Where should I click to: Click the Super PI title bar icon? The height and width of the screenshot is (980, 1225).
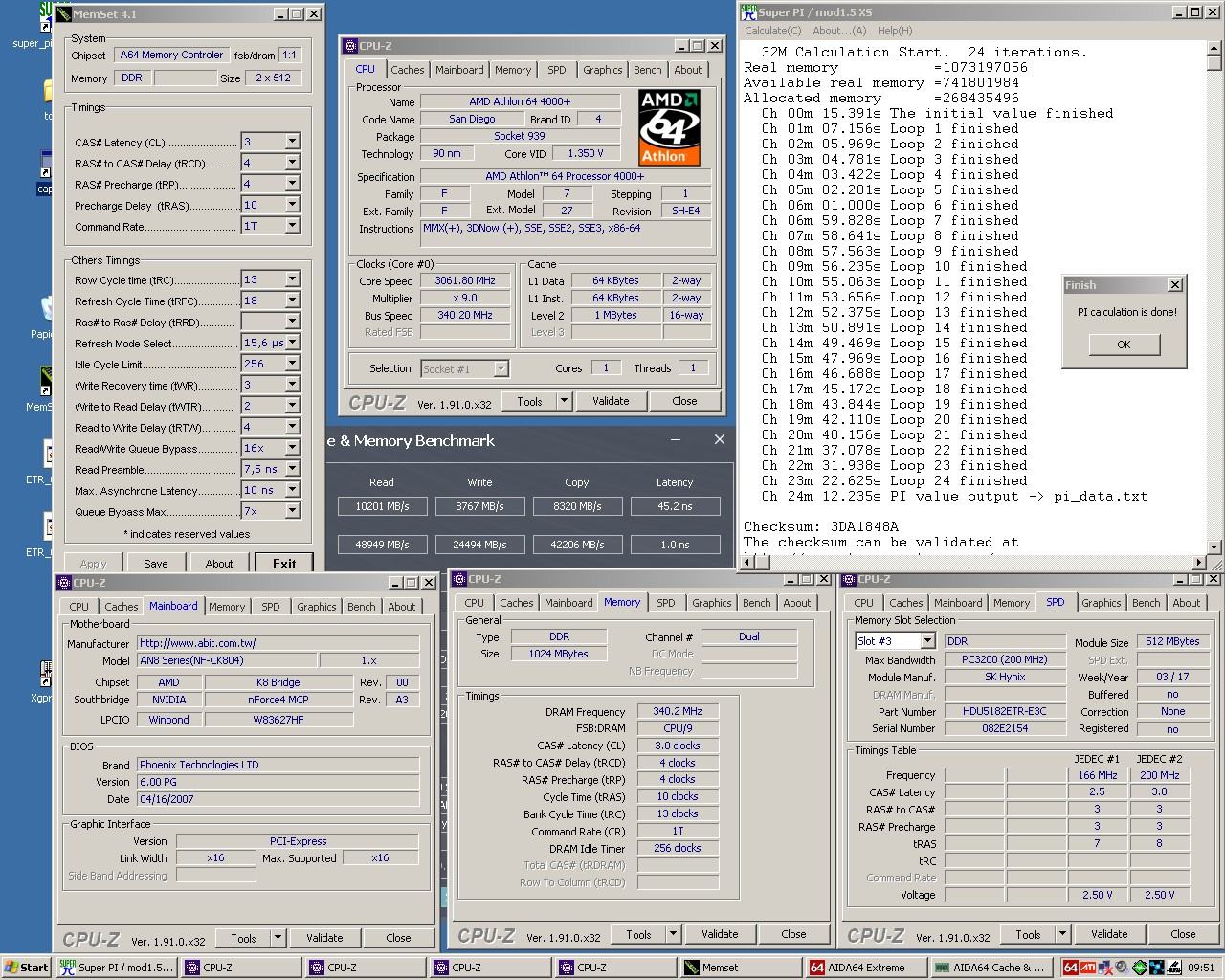[748, 12]
